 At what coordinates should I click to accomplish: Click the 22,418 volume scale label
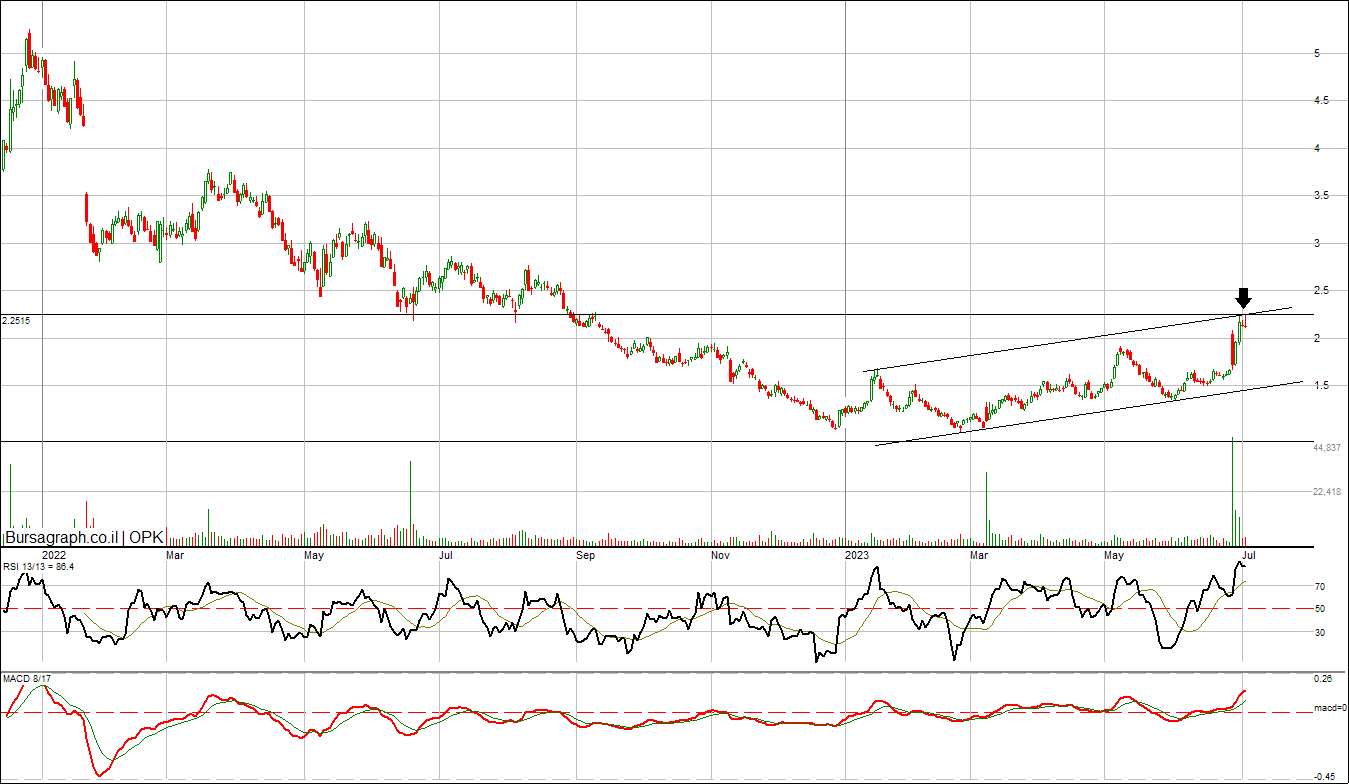[1326, 492]
